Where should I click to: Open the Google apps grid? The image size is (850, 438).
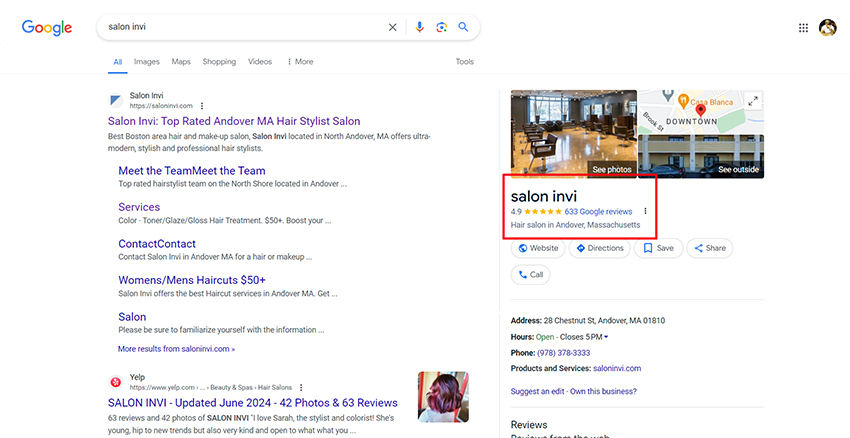803,28
